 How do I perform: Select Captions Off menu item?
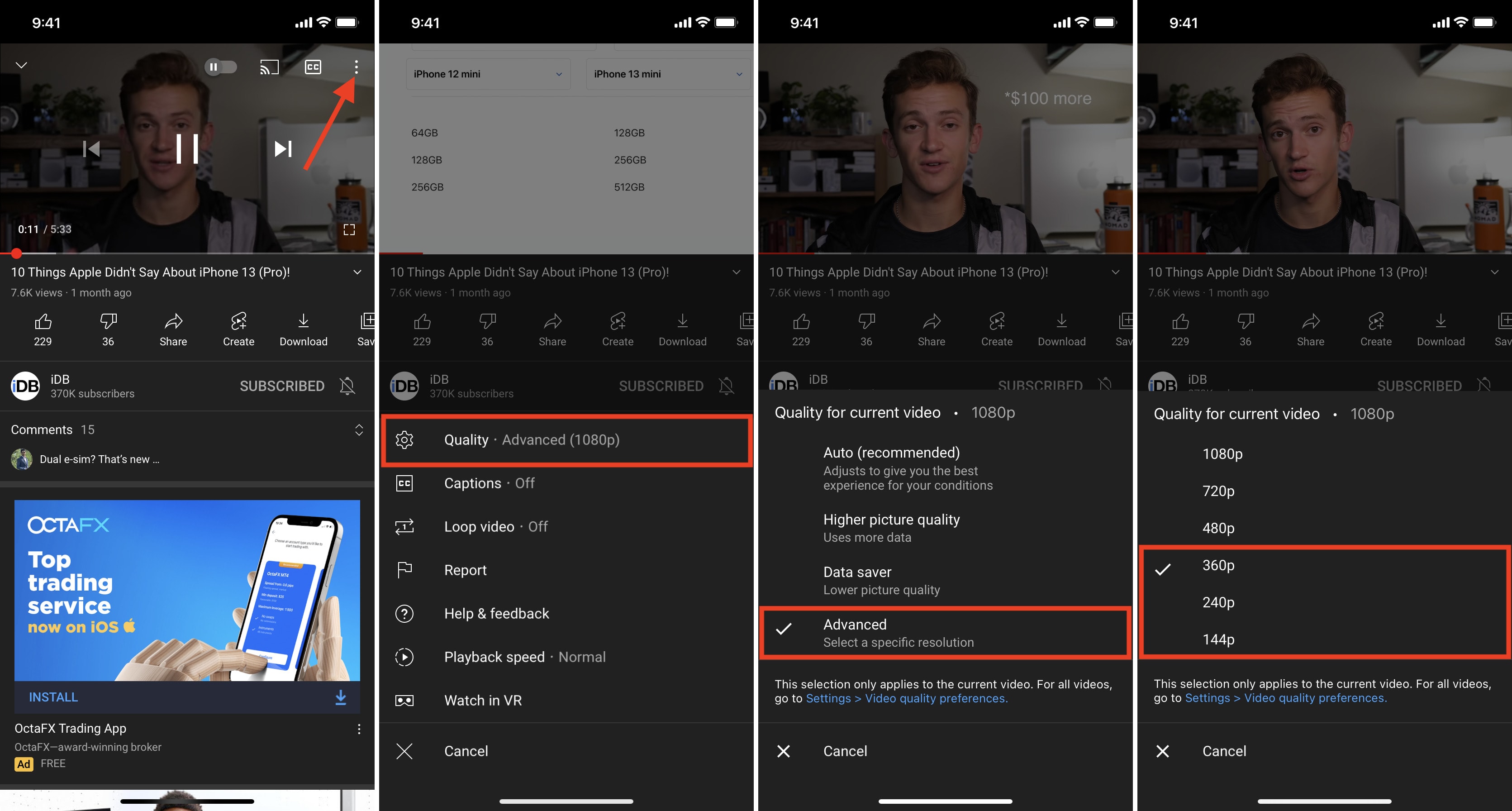(x=566, y=483)
